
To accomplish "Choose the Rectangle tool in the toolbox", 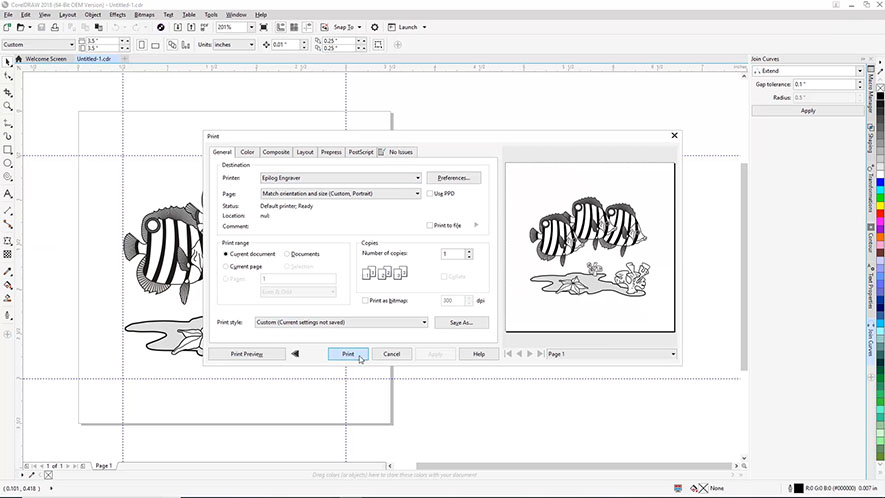I will (x=8, y=149).
